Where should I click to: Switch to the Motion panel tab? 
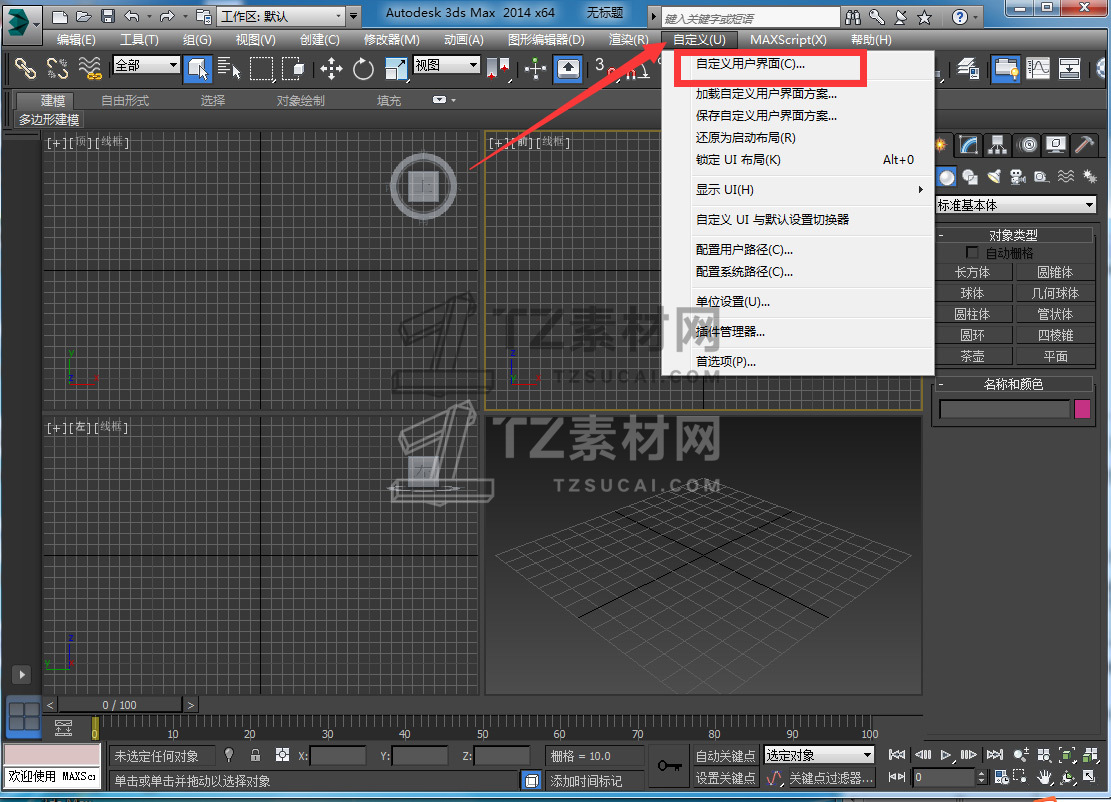[1027, 145]
